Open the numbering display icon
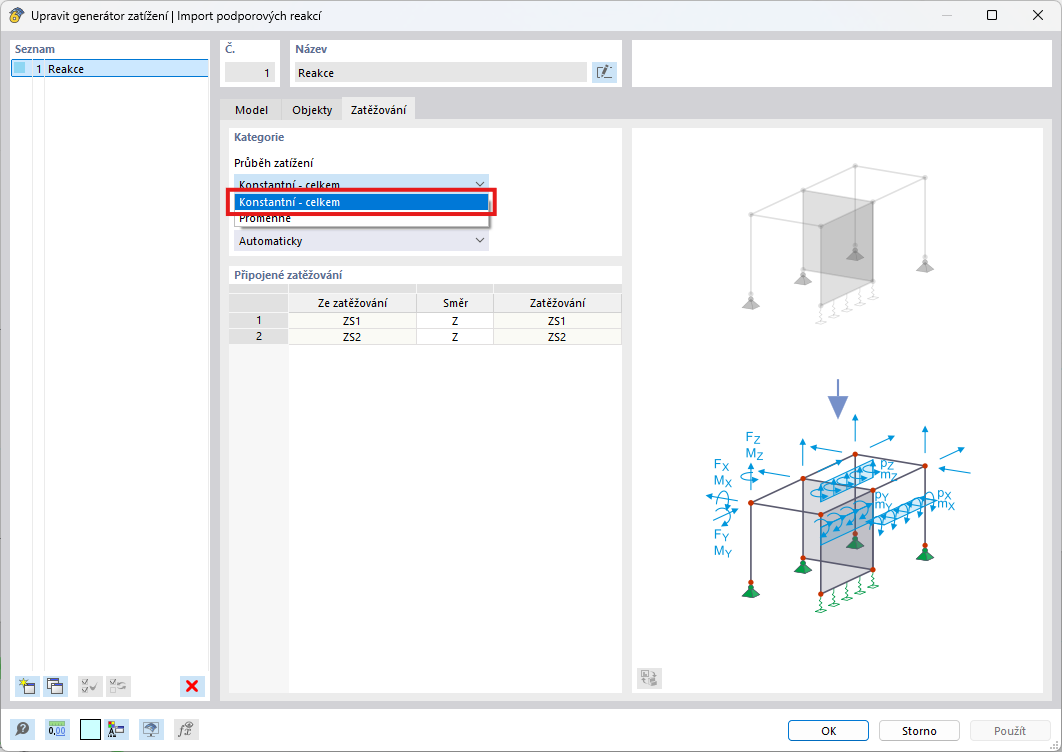Image resolution: width=1062 pixels, height=752 pixels. (116, 730)
